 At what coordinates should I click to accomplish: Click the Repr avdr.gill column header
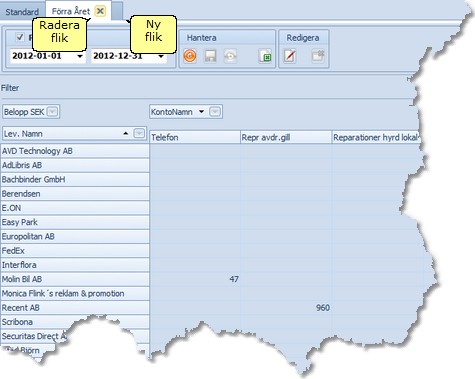[x=286, y=137]
